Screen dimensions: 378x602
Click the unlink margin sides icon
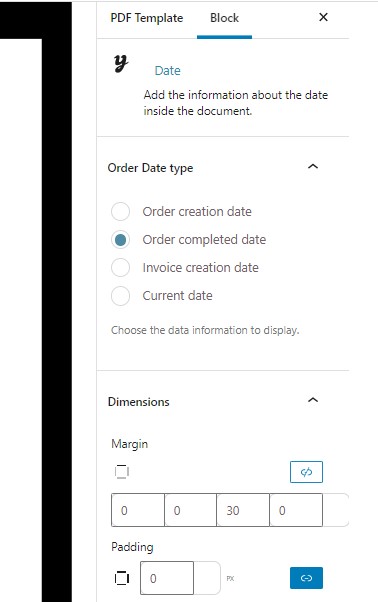pyautogui.click(x=306, y=472)
